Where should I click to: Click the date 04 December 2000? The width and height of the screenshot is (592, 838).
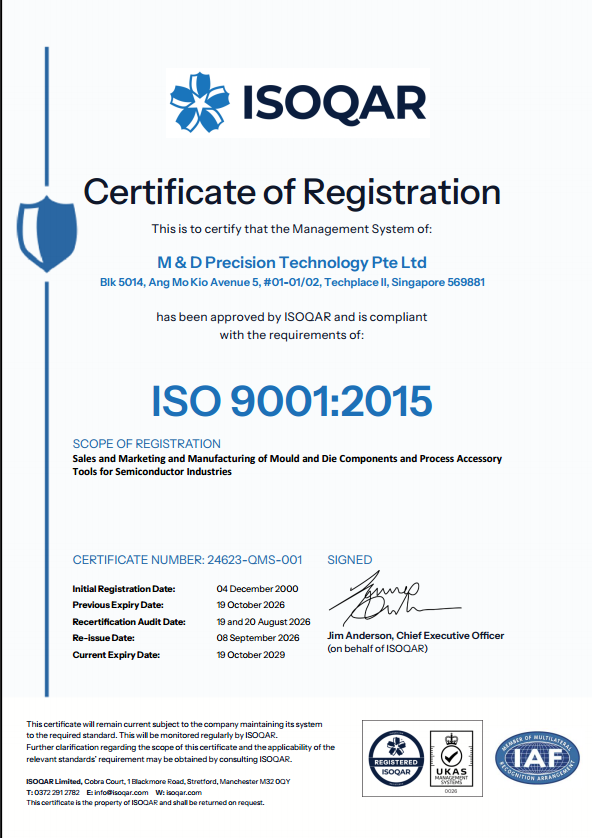pos(258,588)
